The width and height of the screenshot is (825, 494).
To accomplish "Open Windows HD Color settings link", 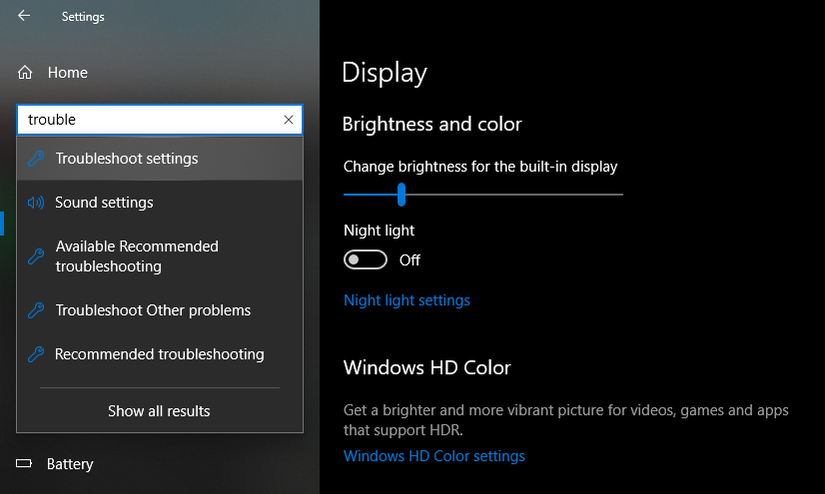I will pos(434,456).
